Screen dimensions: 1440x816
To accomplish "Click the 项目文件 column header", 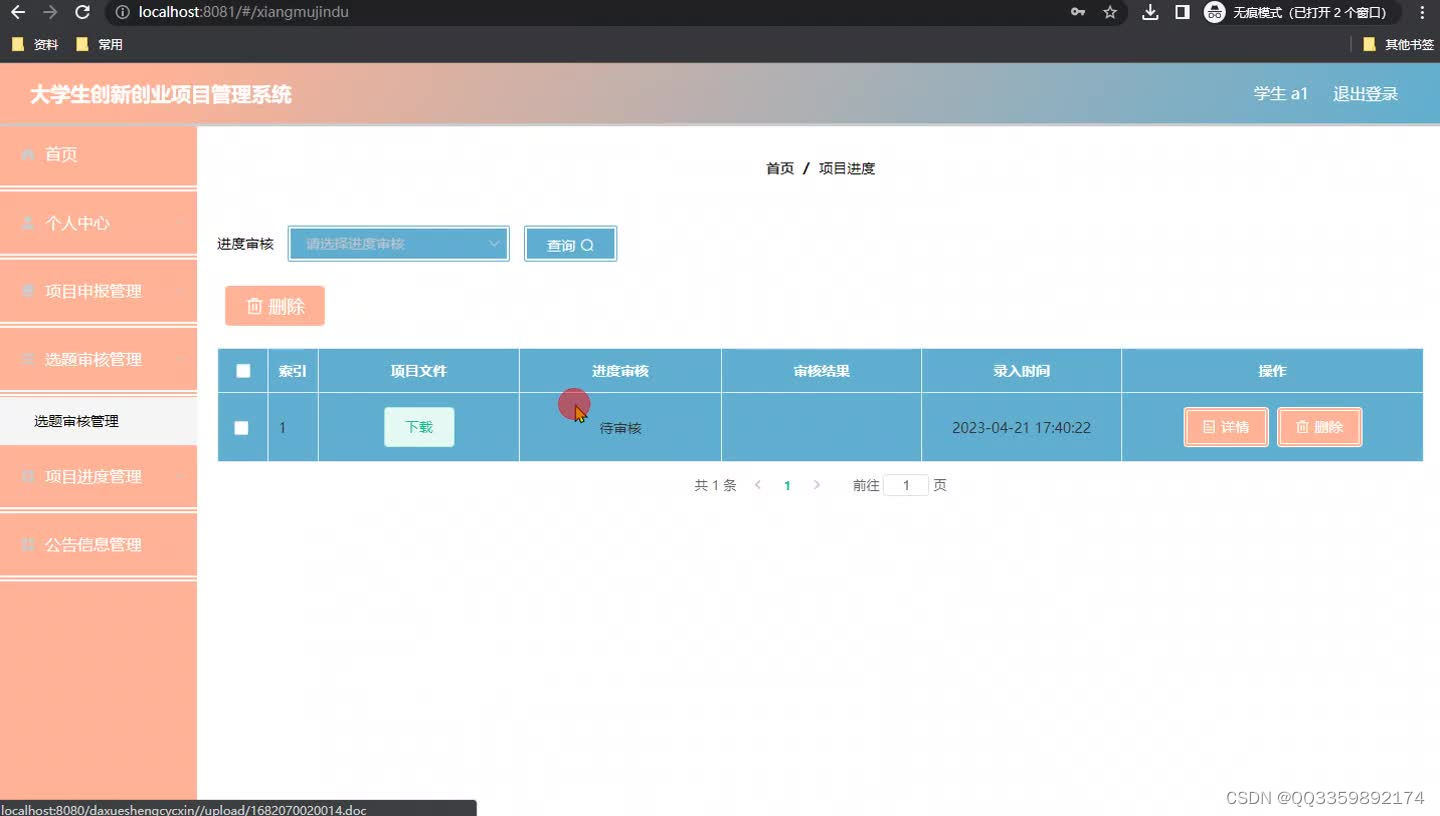I will pyautogui.click(x=418, y=371).
